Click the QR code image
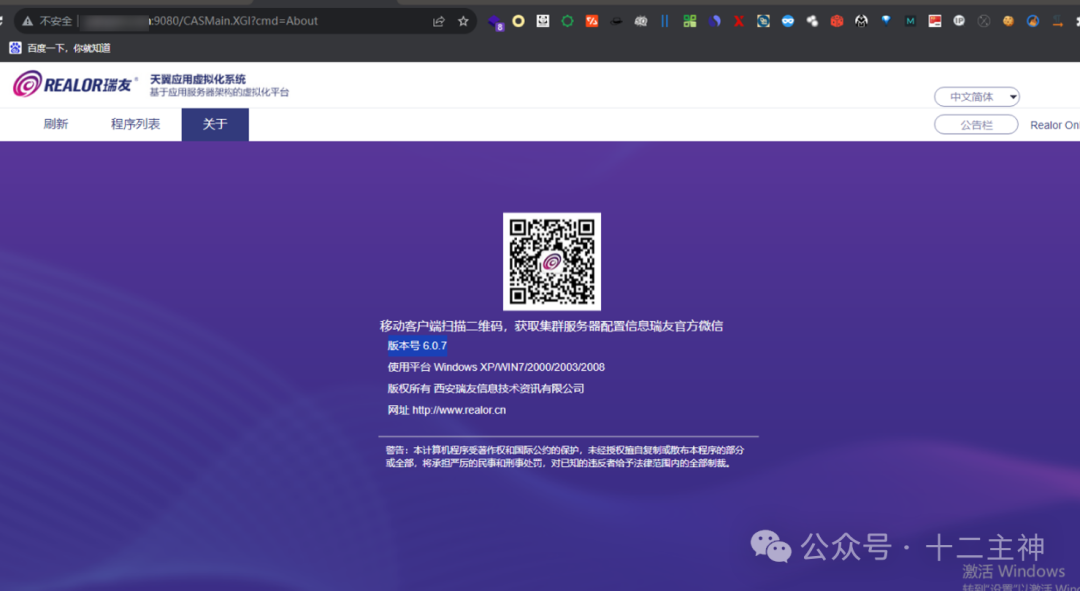The width and height of the screenshot is (1080, 591). tap(551, 262)
